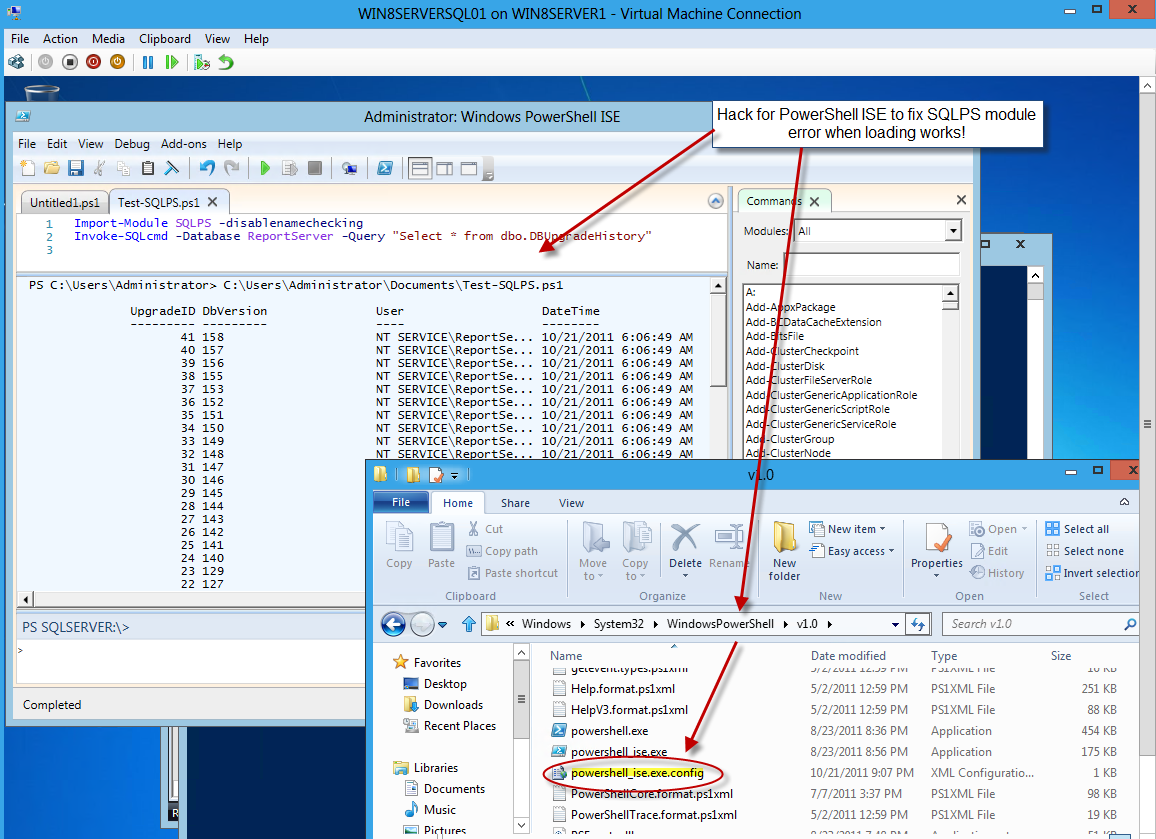Click System32 in the address breadcrumb
The width and height of the screenshot is (1156, 839).
[619, 624]
